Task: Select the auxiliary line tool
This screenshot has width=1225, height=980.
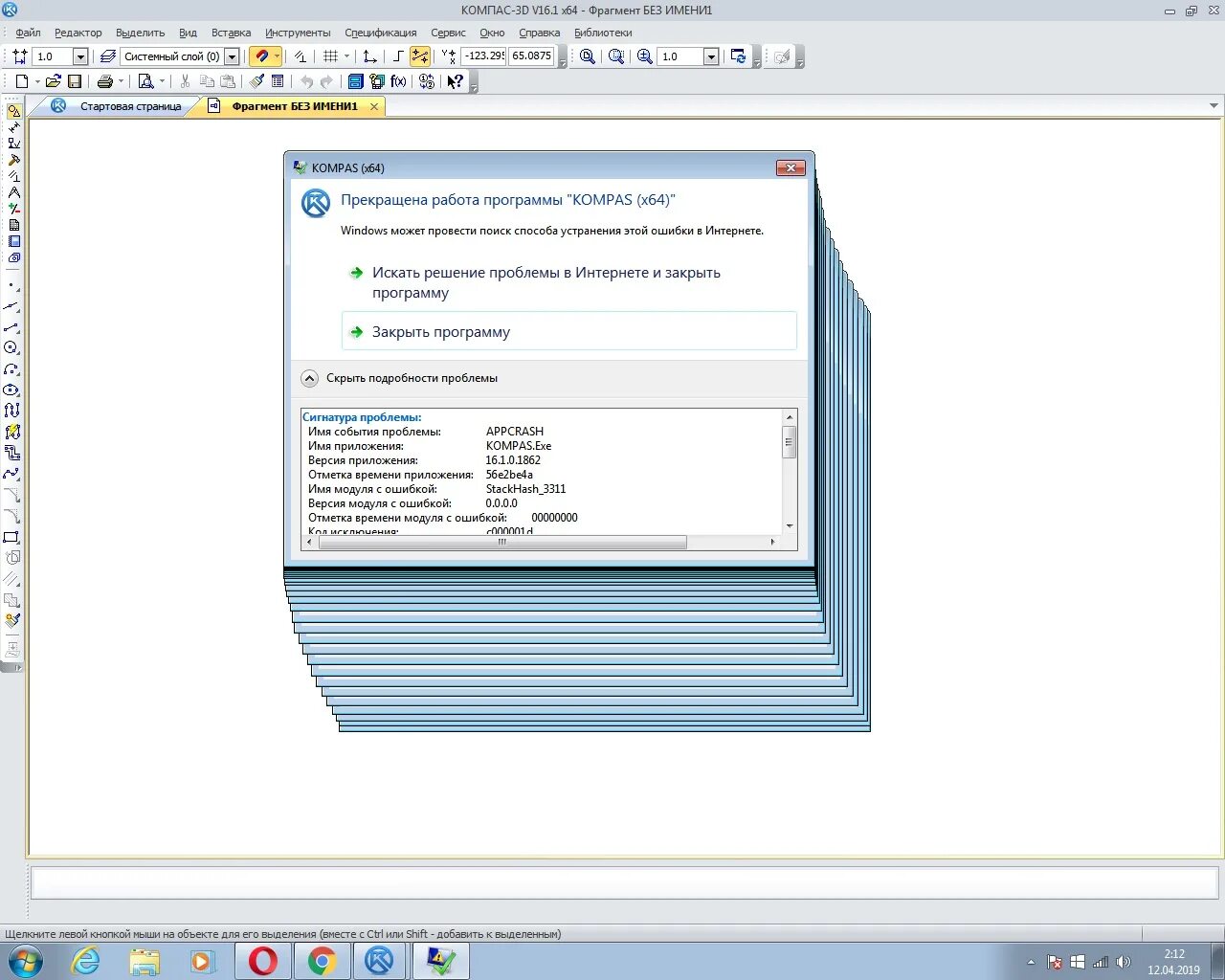Action: (11, 306)
